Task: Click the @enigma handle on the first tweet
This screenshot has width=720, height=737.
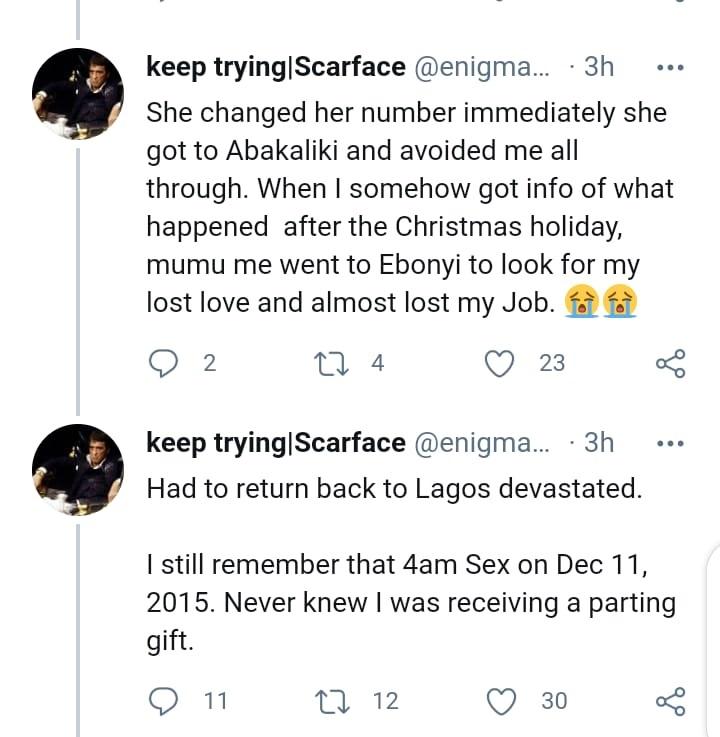Action: pos(480,67)
